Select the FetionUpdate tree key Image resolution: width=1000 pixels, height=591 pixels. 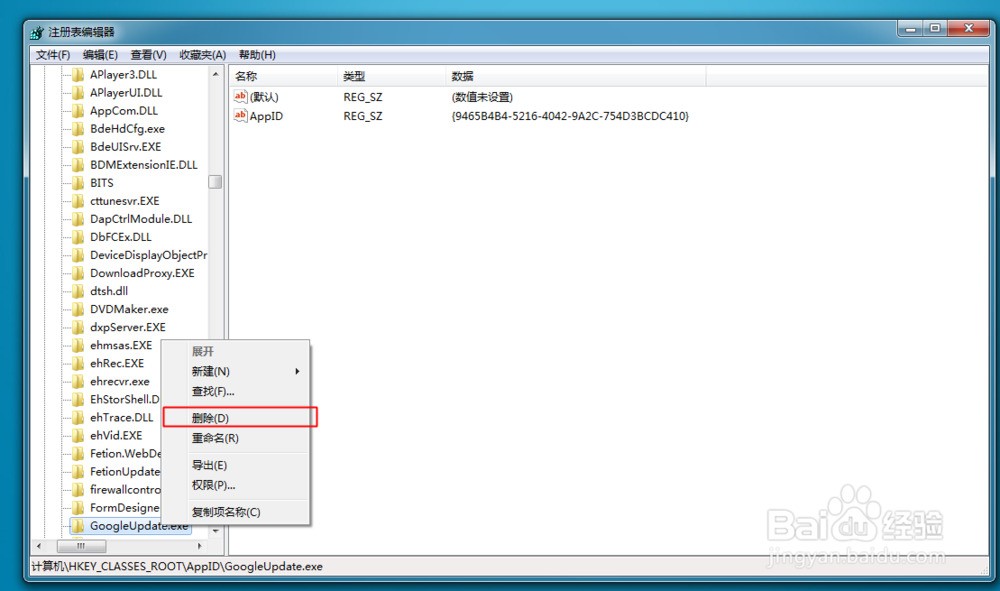[125, 472]
